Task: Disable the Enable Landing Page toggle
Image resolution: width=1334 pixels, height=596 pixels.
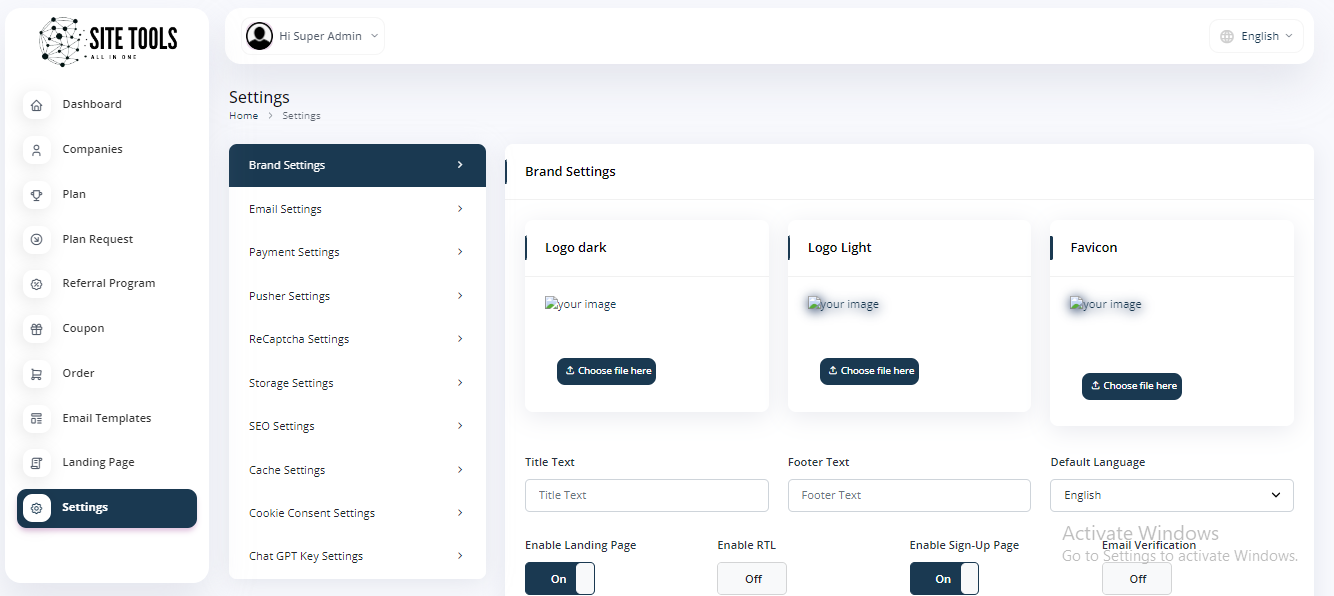Action: tap(559, 579)
